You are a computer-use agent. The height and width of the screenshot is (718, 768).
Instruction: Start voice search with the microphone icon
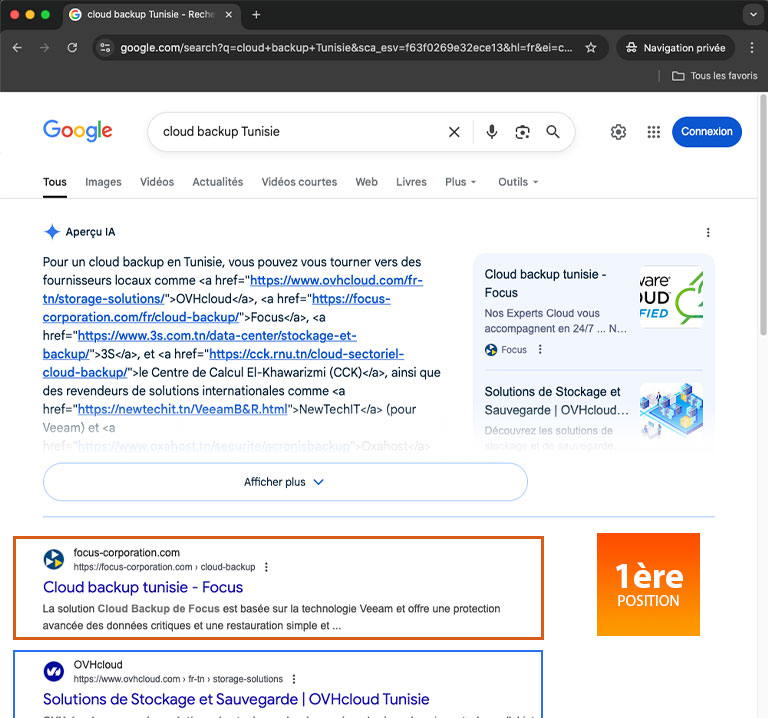[491, 132]
